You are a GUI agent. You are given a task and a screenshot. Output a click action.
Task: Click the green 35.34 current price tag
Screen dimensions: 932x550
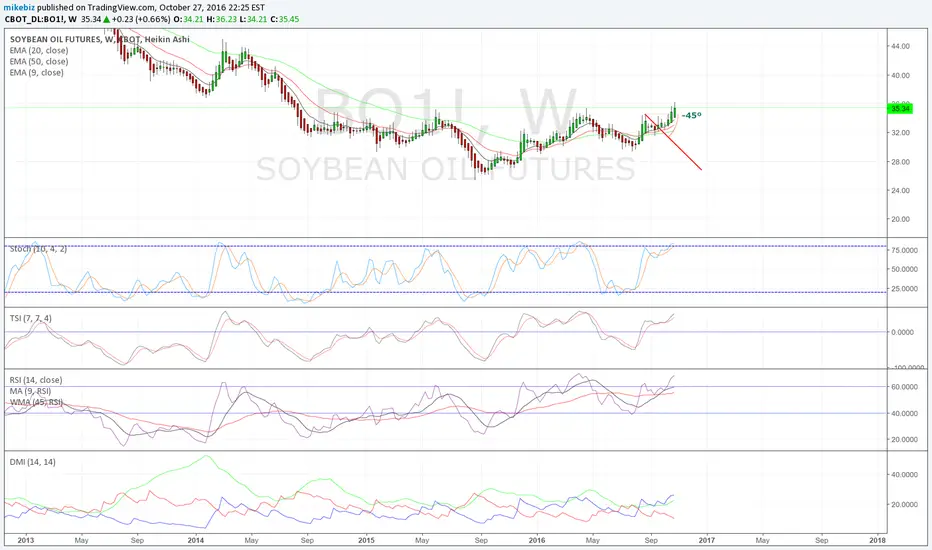(x=900, y=108)
